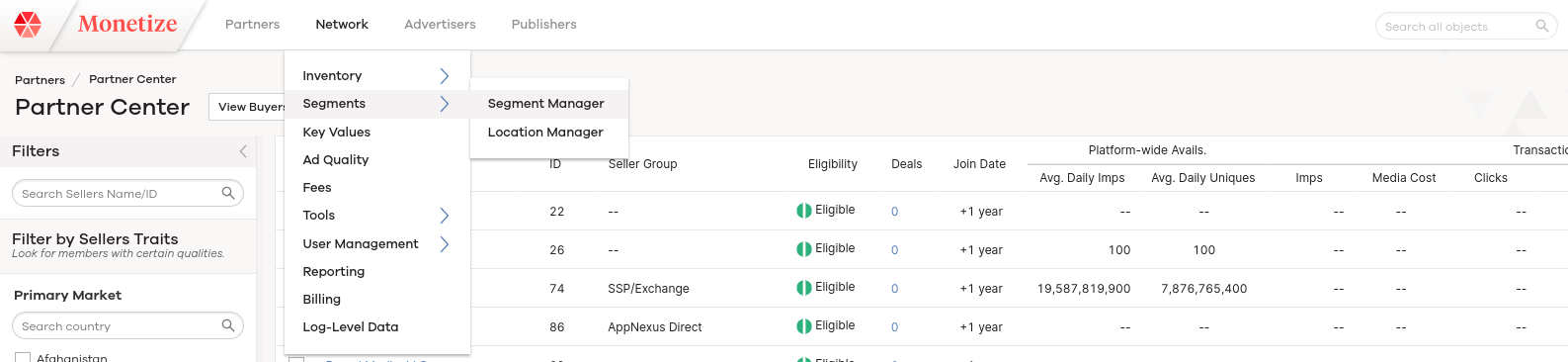
Task: Sort by the ID column header
Action: pos(555,164)
